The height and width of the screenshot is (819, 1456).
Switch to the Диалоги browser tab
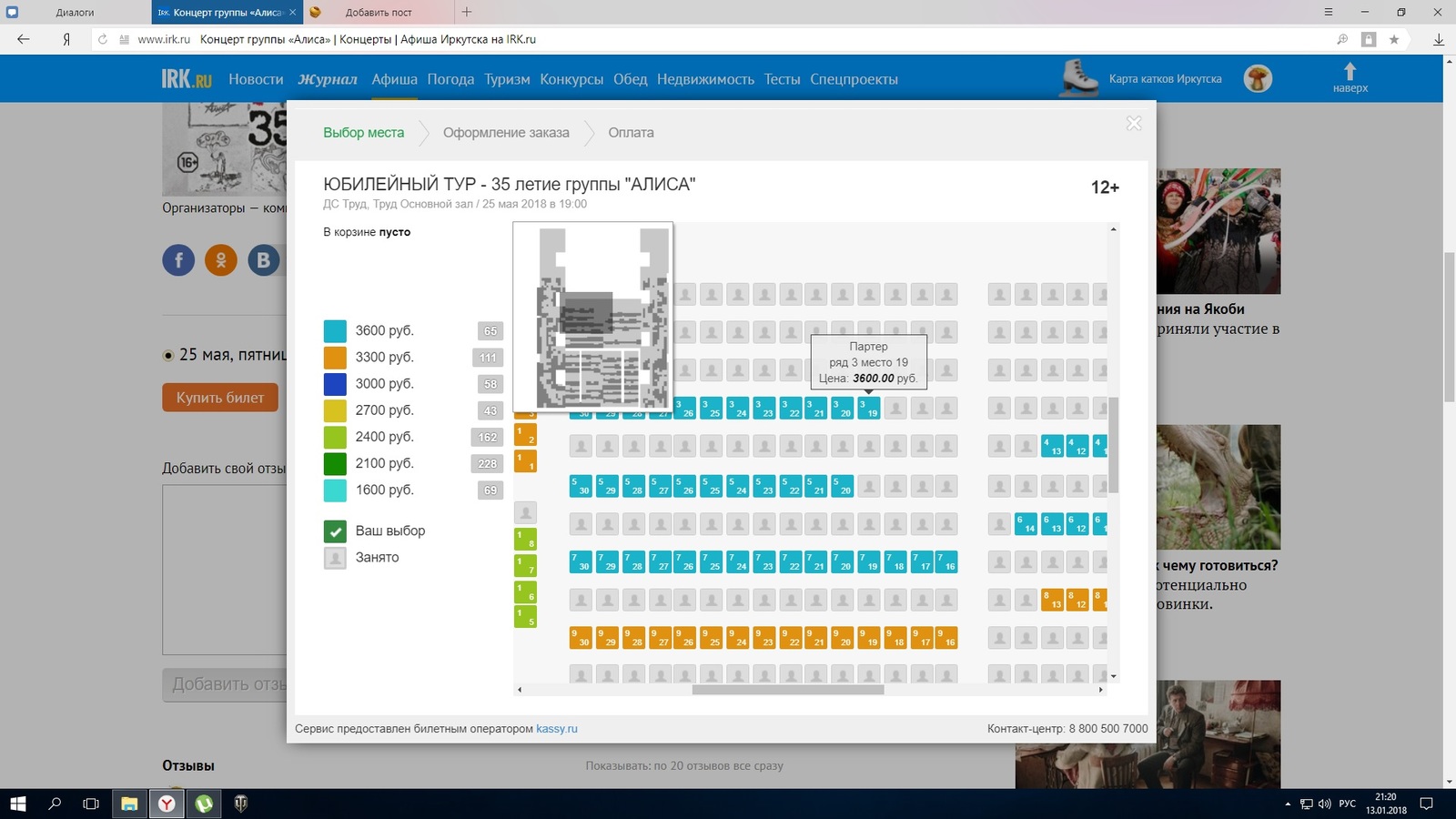coord(75,13)
